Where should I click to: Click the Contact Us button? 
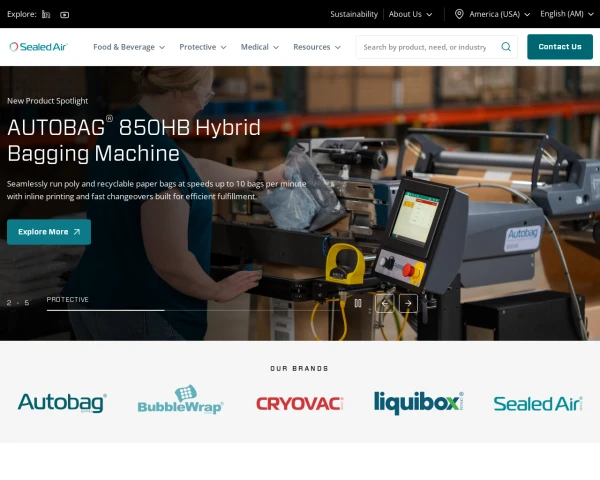pyautogui.click(x=560, y=47)
